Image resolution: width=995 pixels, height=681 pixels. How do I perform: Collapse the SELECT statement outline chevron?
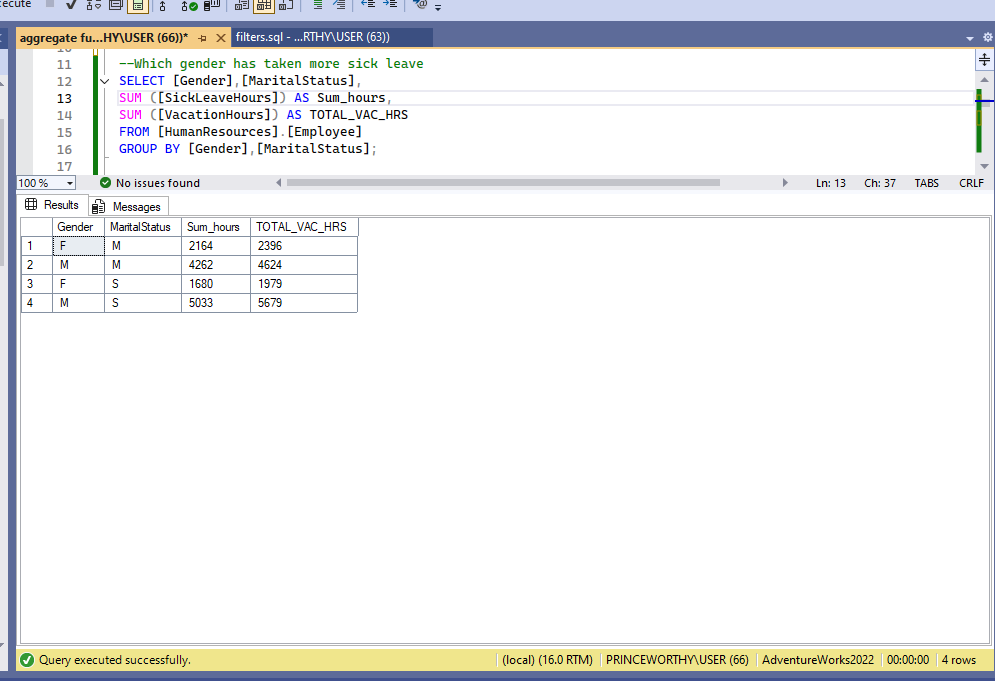105,81
